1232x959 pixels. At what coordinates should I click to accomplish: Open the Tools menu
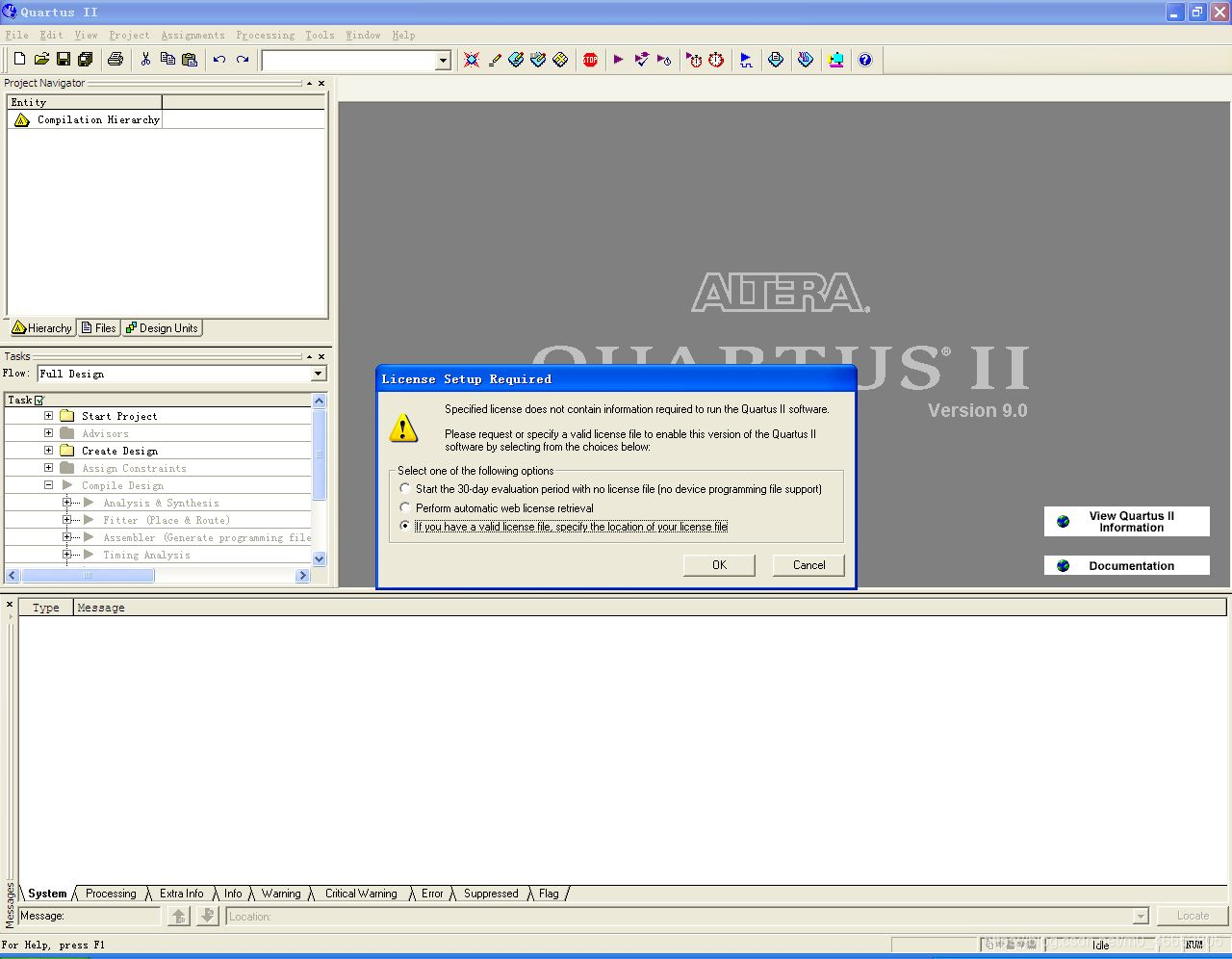320,36
